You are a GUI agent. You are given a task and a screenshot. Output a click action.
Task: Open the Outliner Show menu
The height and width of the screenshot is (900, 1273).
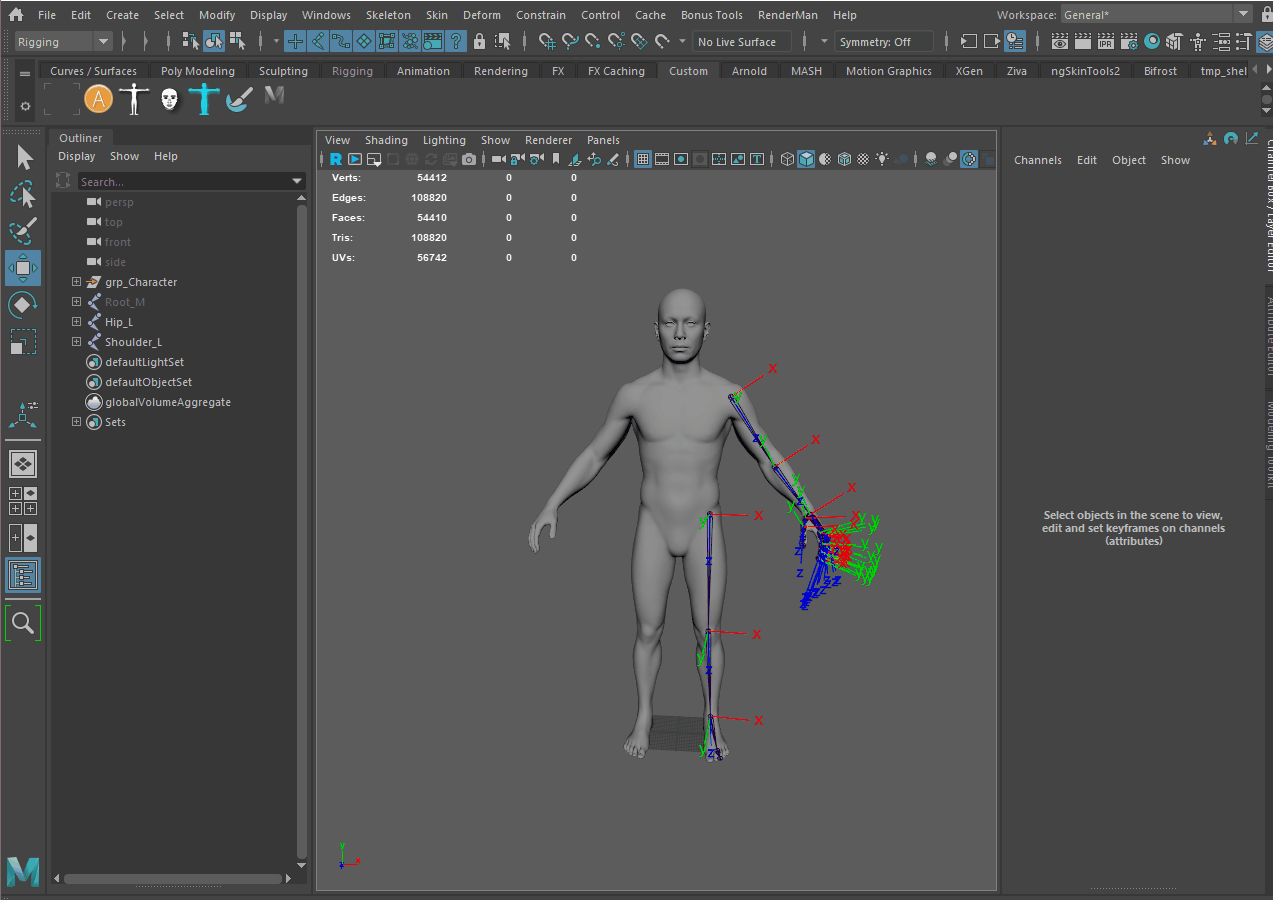[124, 156]
